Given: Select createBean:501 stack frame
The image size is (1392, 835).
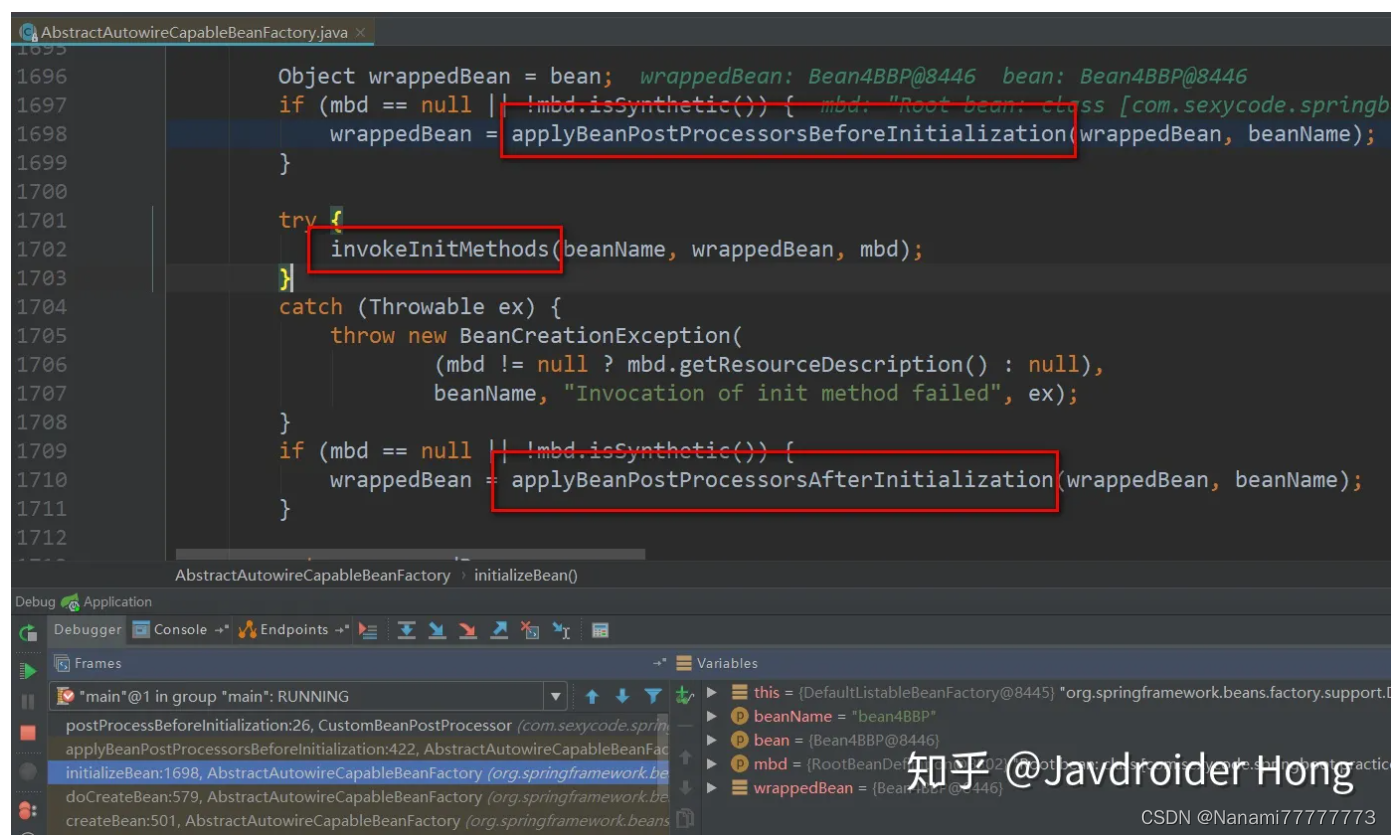Looking at the screenshot, I should click(x=360, y=821).
